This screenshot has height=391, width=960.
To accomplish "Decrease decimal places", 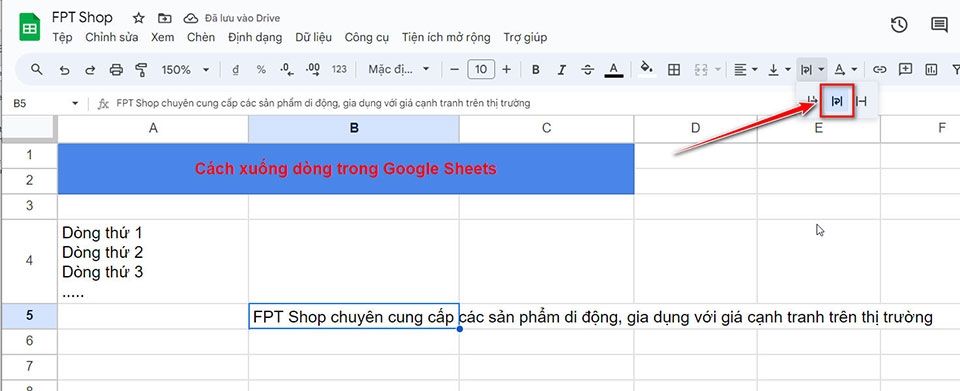I will point(287,70).
